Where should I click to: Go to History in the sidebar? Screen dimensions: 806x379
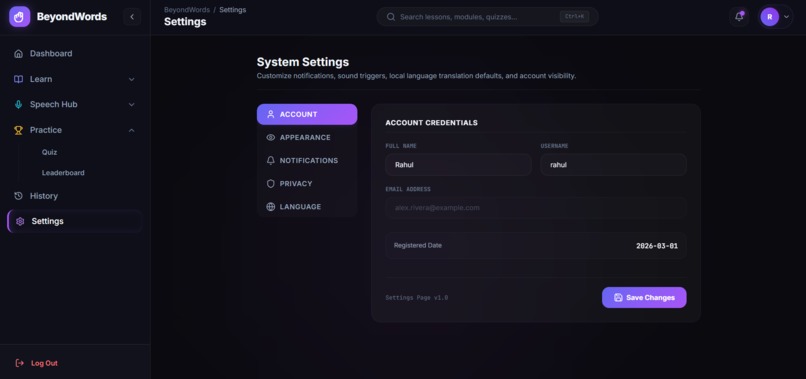75,196
